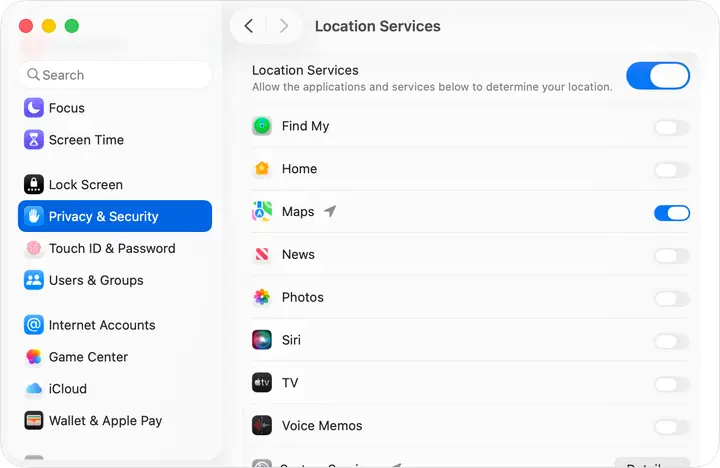720x468 pixels.
Task: Disable the main Location Services switch
Action: pos(657,76)
